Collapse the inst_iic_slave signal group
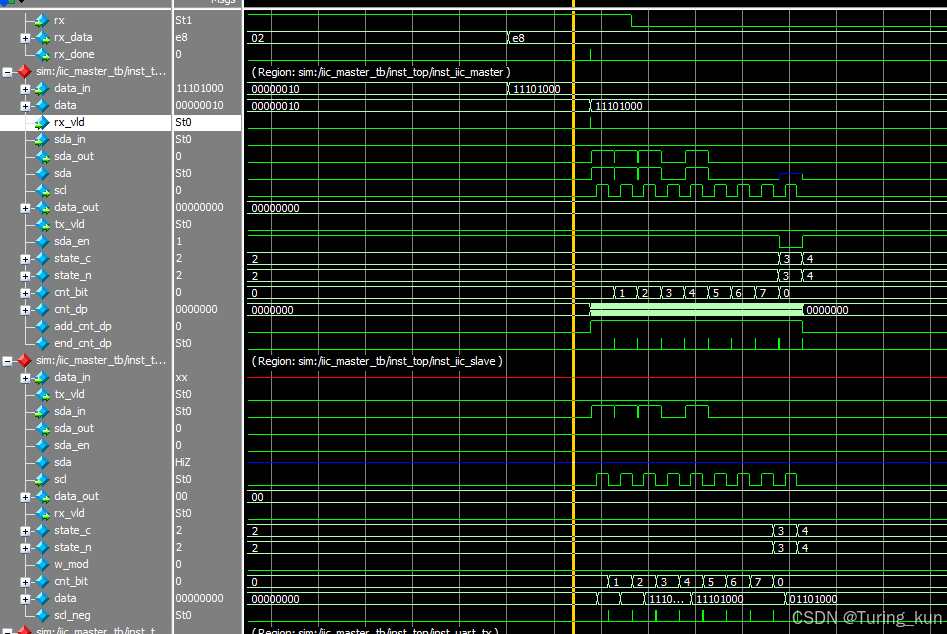This screenshot has height=634, width=947. (7, 361)
